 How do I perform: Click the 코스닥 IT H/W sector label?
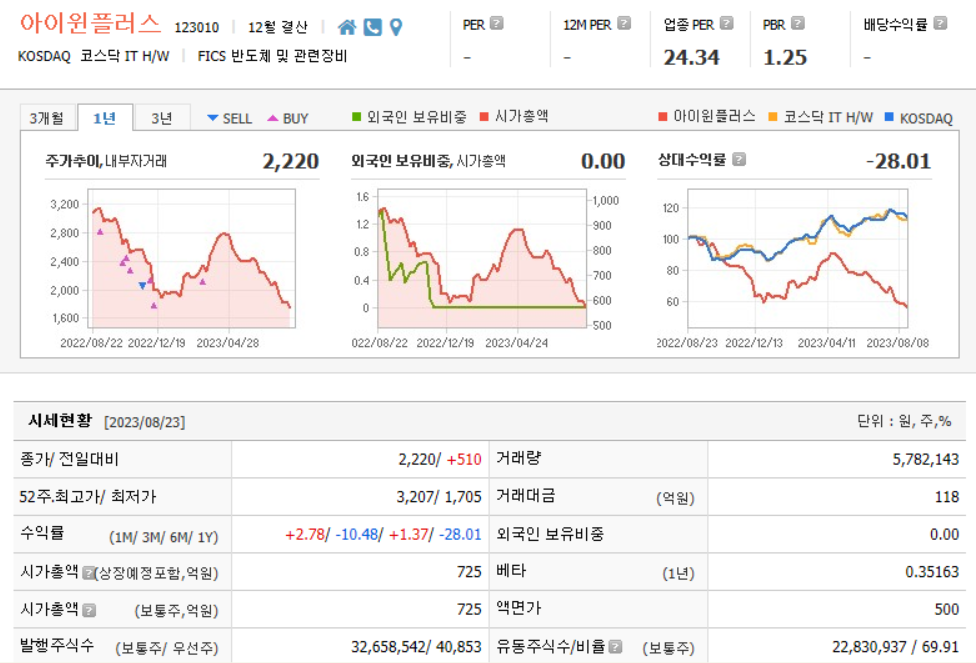click(124, 56)
